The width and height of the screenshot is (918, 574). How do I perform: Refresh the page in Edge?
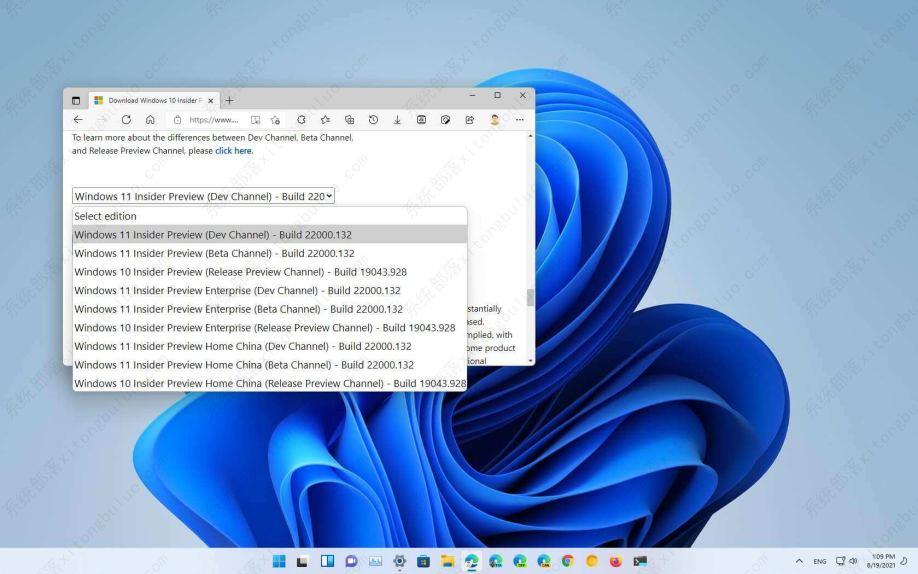(x=126, y=119)
